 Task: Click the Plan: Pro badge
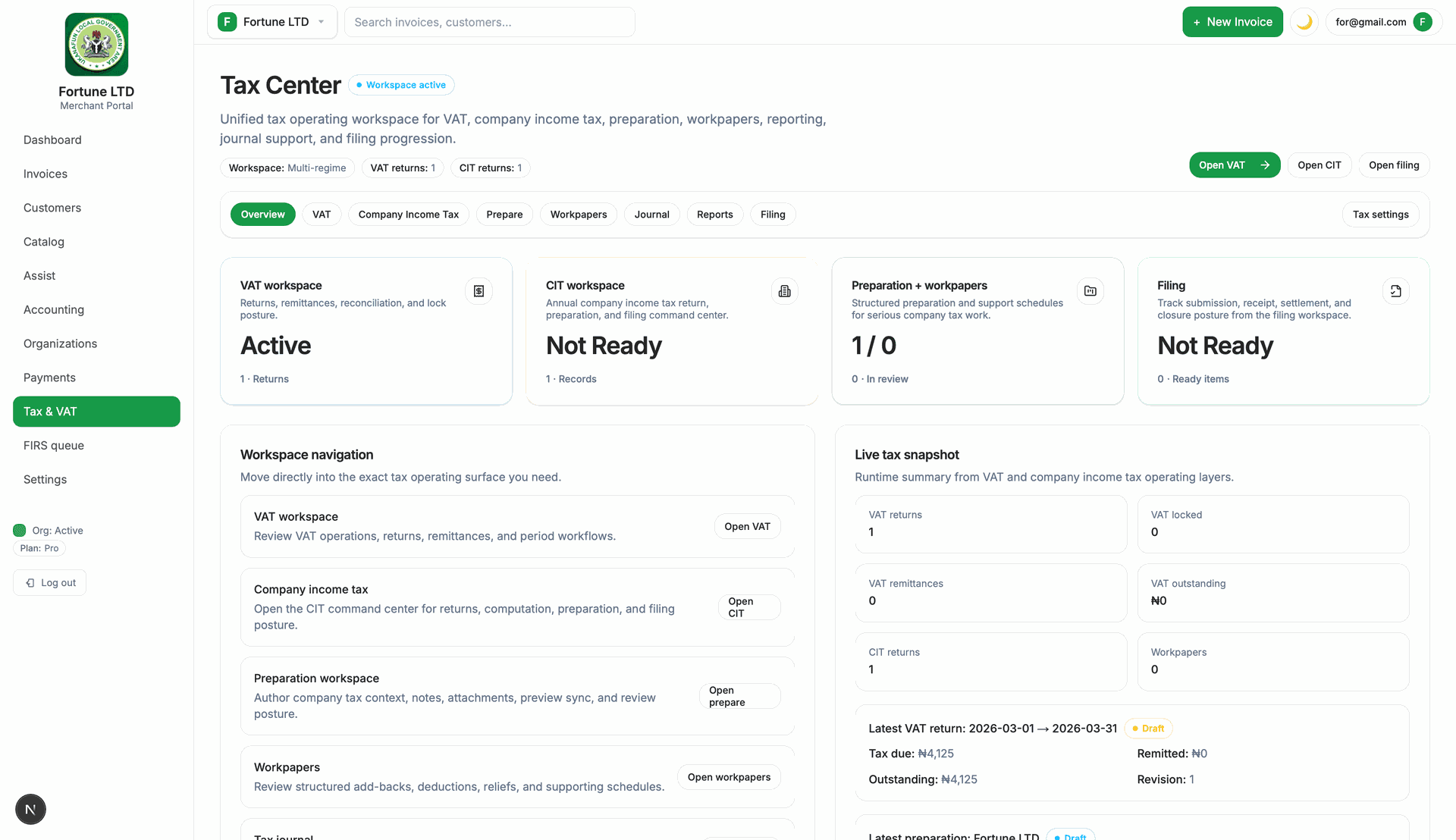39,548
